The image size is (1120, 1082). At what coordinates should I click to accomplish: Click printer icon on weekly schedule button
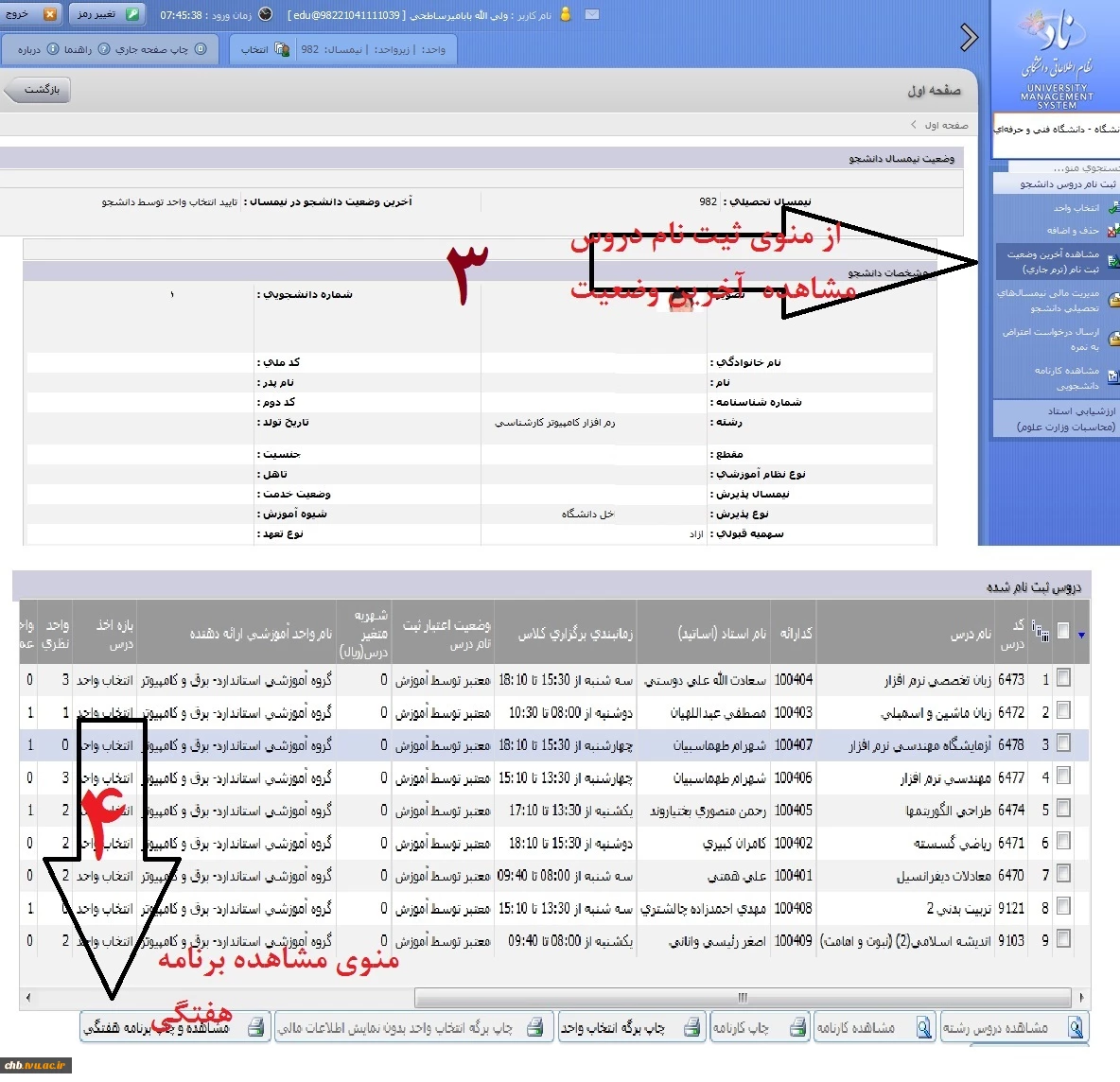[255, 1028]
